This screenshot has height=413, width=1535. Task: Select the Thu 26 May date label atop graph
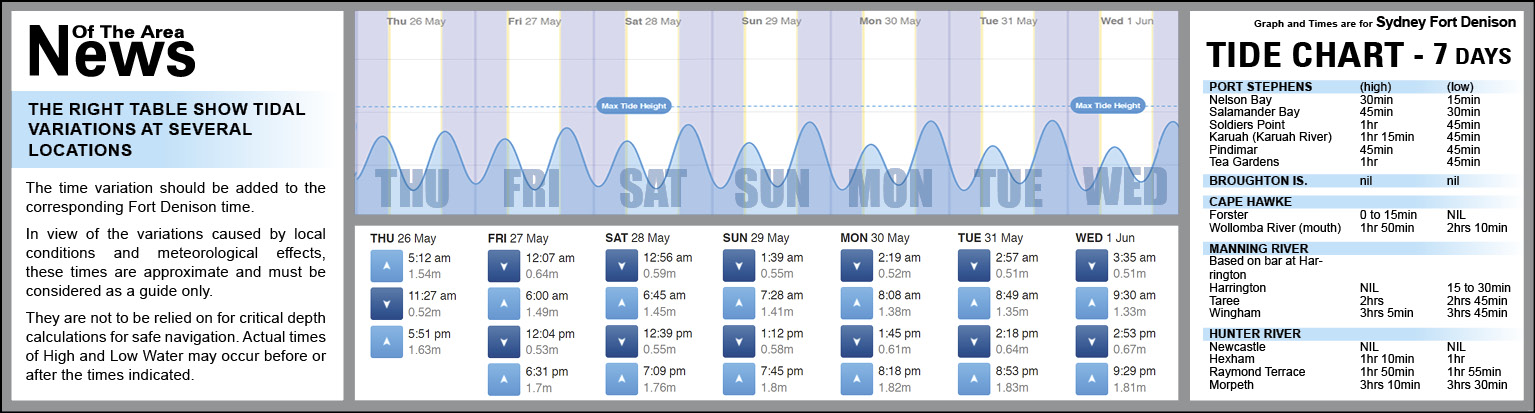coord(412,21)
